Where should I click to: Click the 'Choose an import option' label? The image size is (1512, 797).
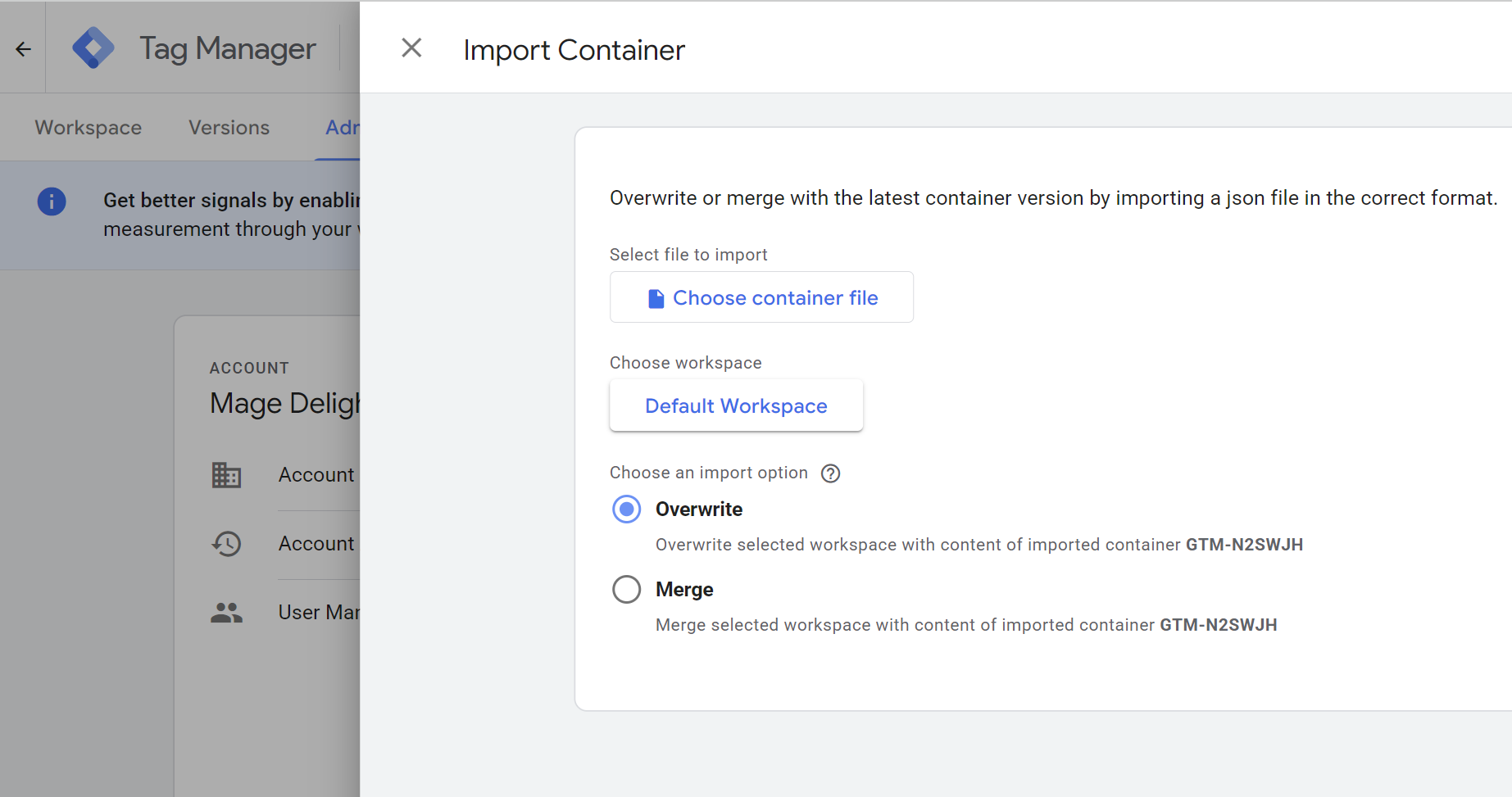709,473
